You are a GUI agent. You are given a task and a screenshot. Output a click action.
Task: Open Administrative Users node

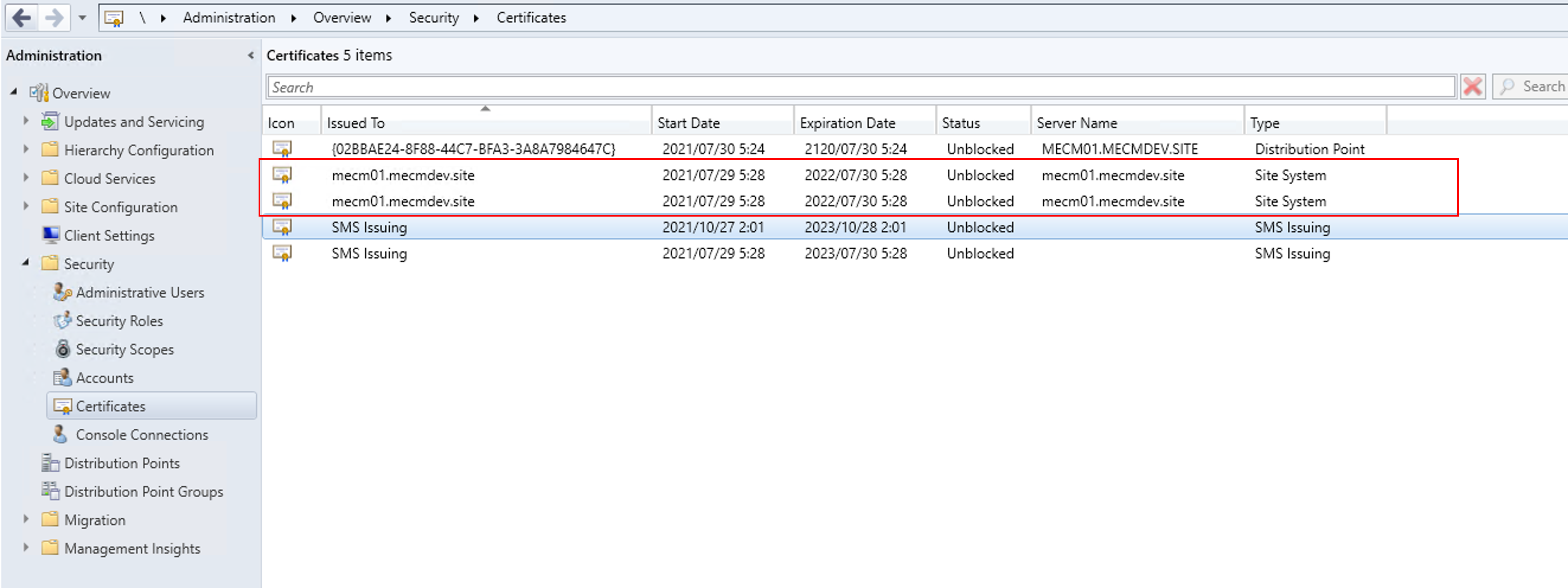(140, 293)
